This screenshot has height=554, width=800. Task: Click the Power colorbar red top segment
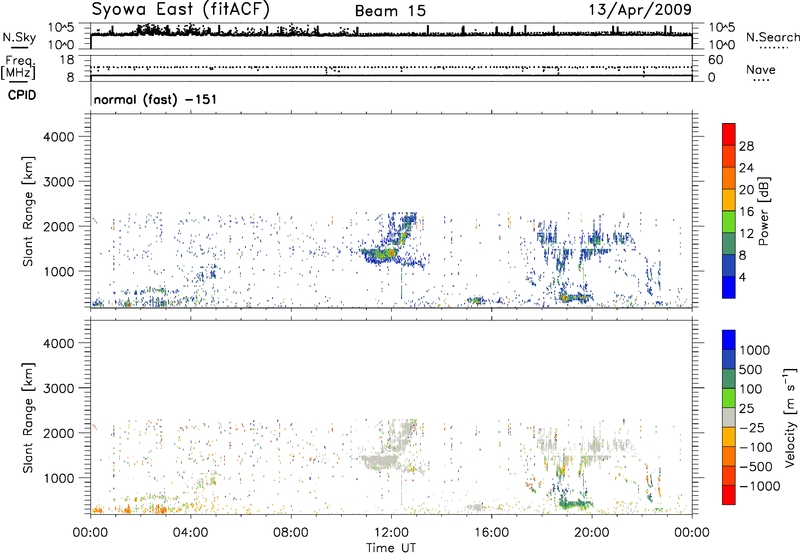coord(729,134)
